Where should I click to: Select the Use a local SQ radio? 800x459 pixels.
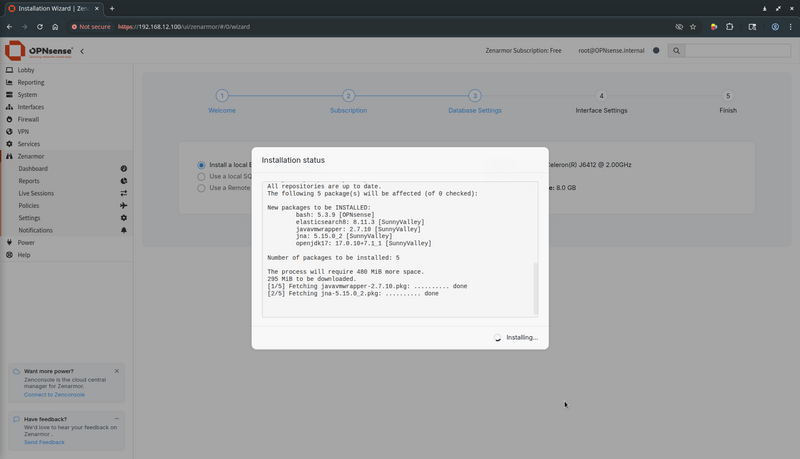[201, 176]
